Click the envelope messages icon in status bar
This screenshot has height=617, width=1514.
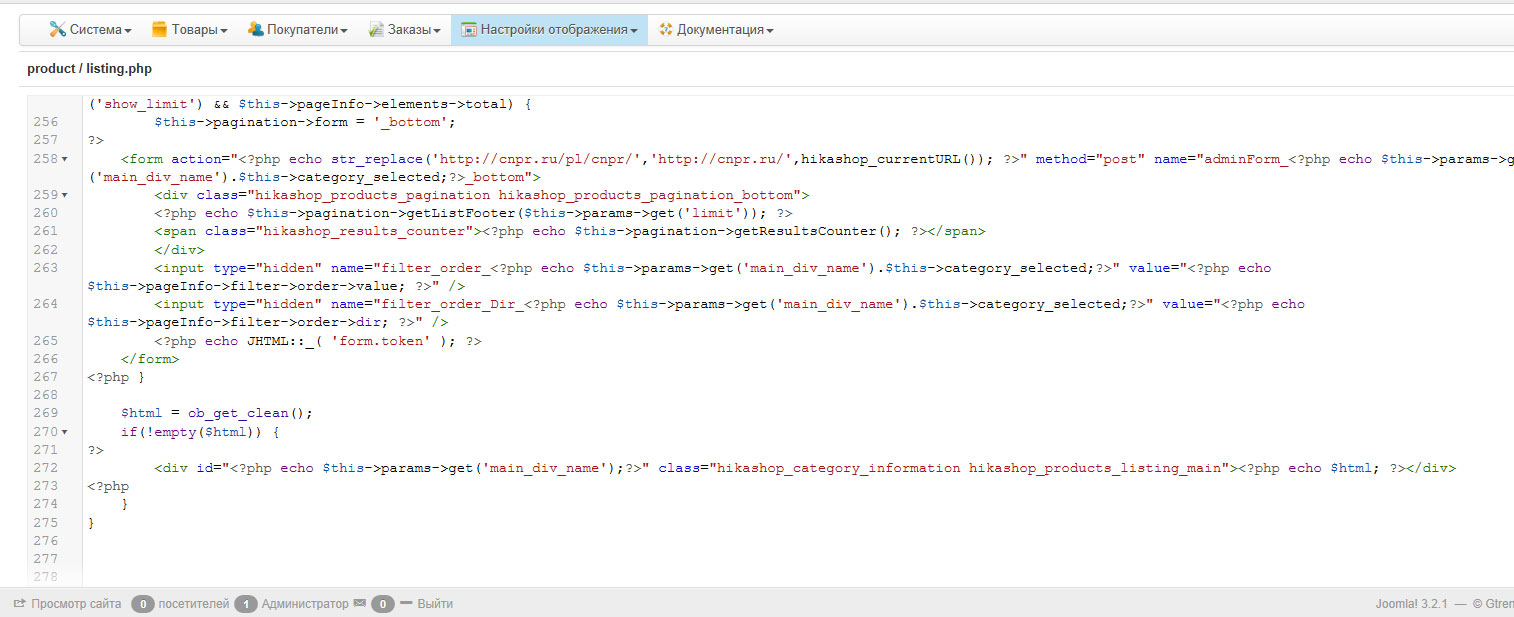tap(360, 603)
